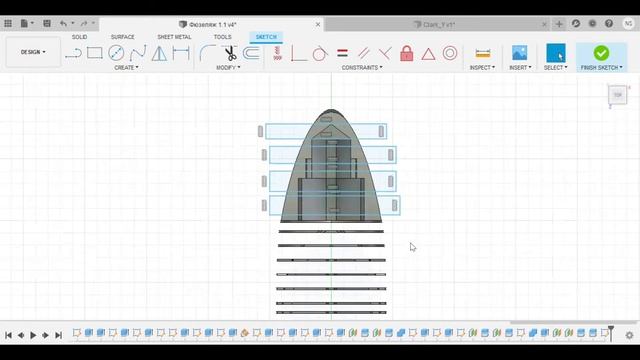Apply the Parallel constraint
The width and height of the screenshot is (640, 360).
pyautogui.click(x=363, y=53)
